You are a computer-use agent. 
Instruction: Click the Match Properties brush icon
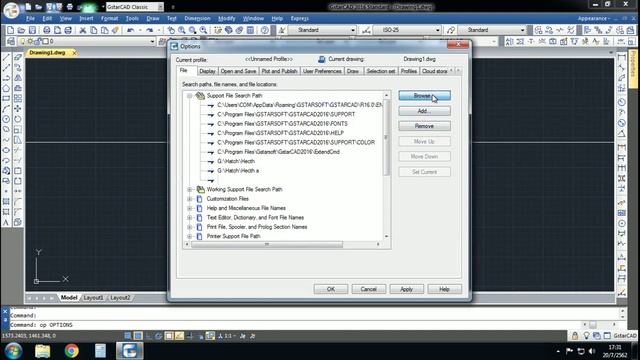coord(116,30)
